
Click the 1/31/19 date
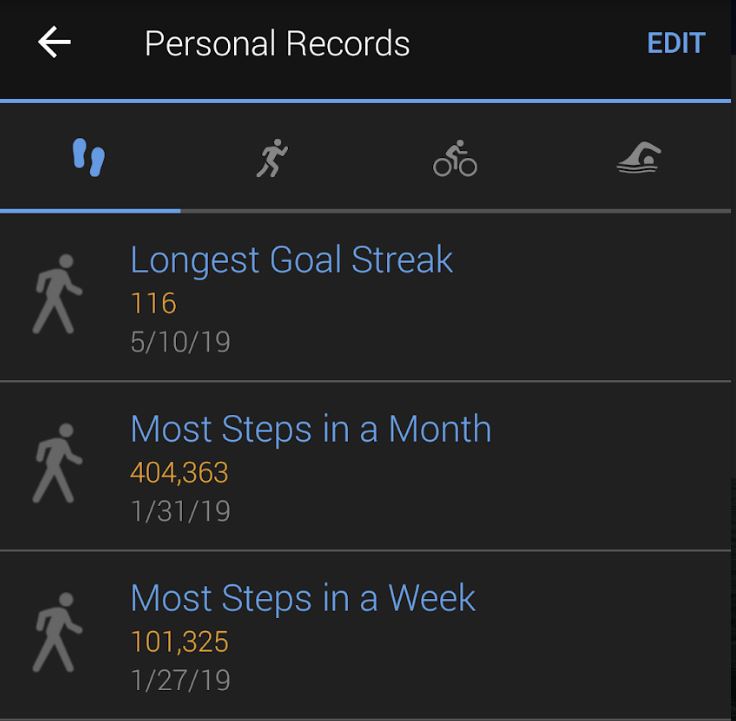coord(181,511)
